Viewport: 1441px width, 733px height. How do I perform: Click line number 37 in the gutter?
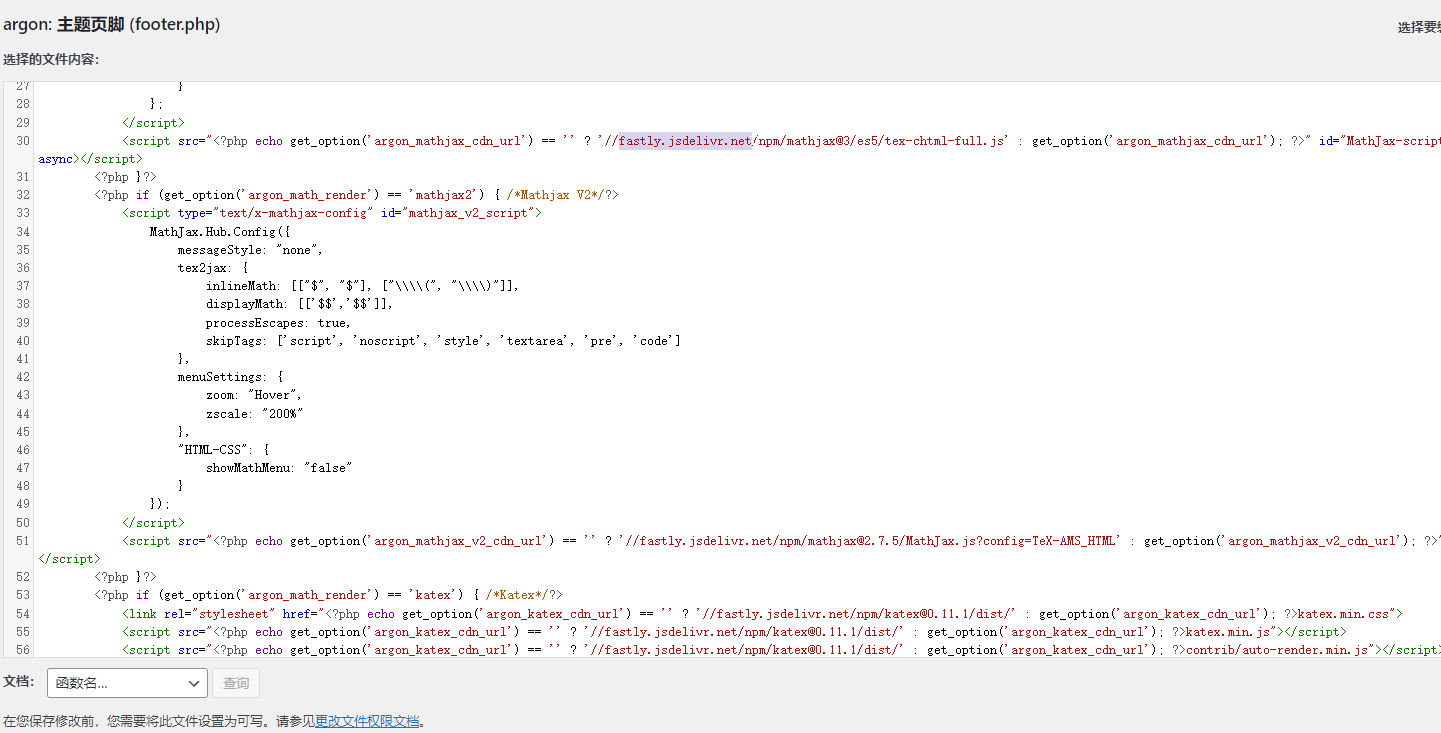(x=22, y=286)
